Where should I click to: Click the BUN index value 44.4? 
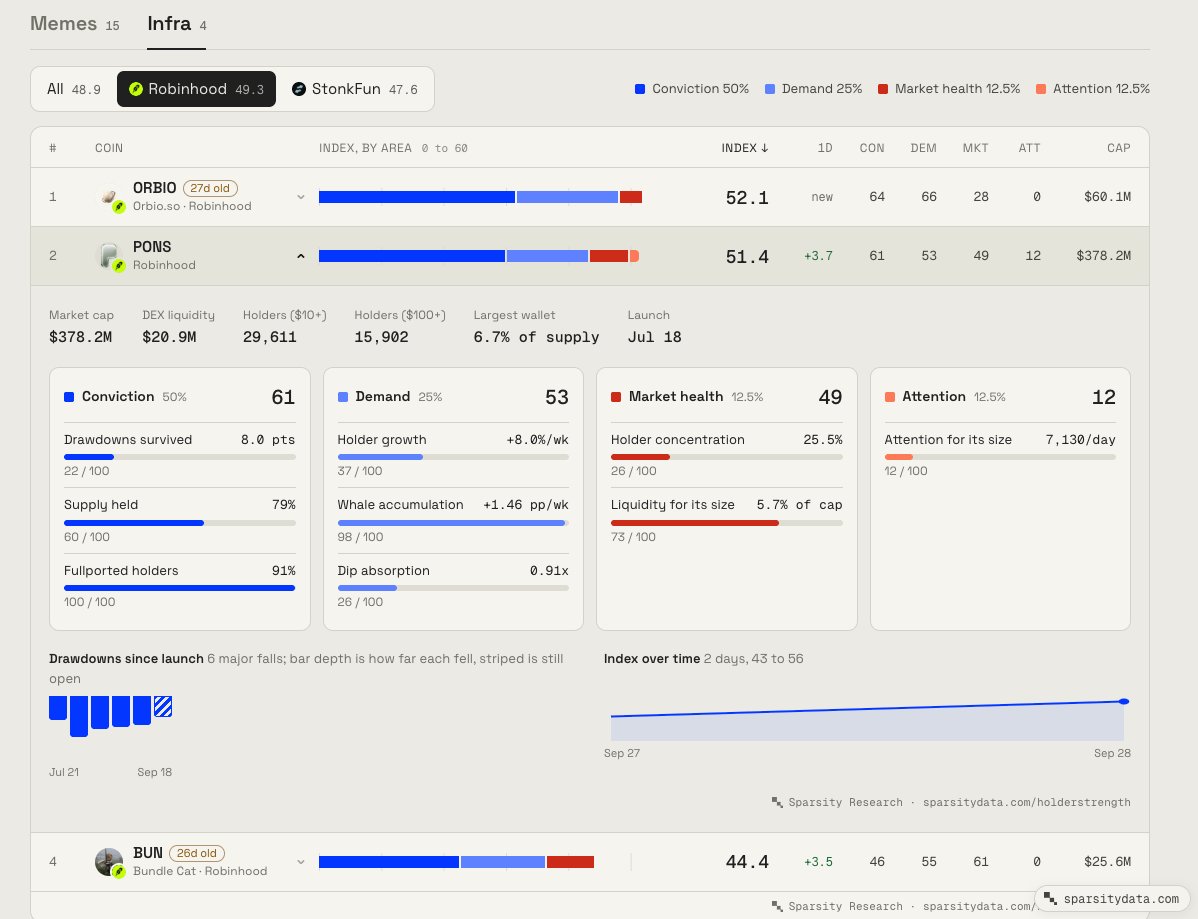[x=747, y=862]
